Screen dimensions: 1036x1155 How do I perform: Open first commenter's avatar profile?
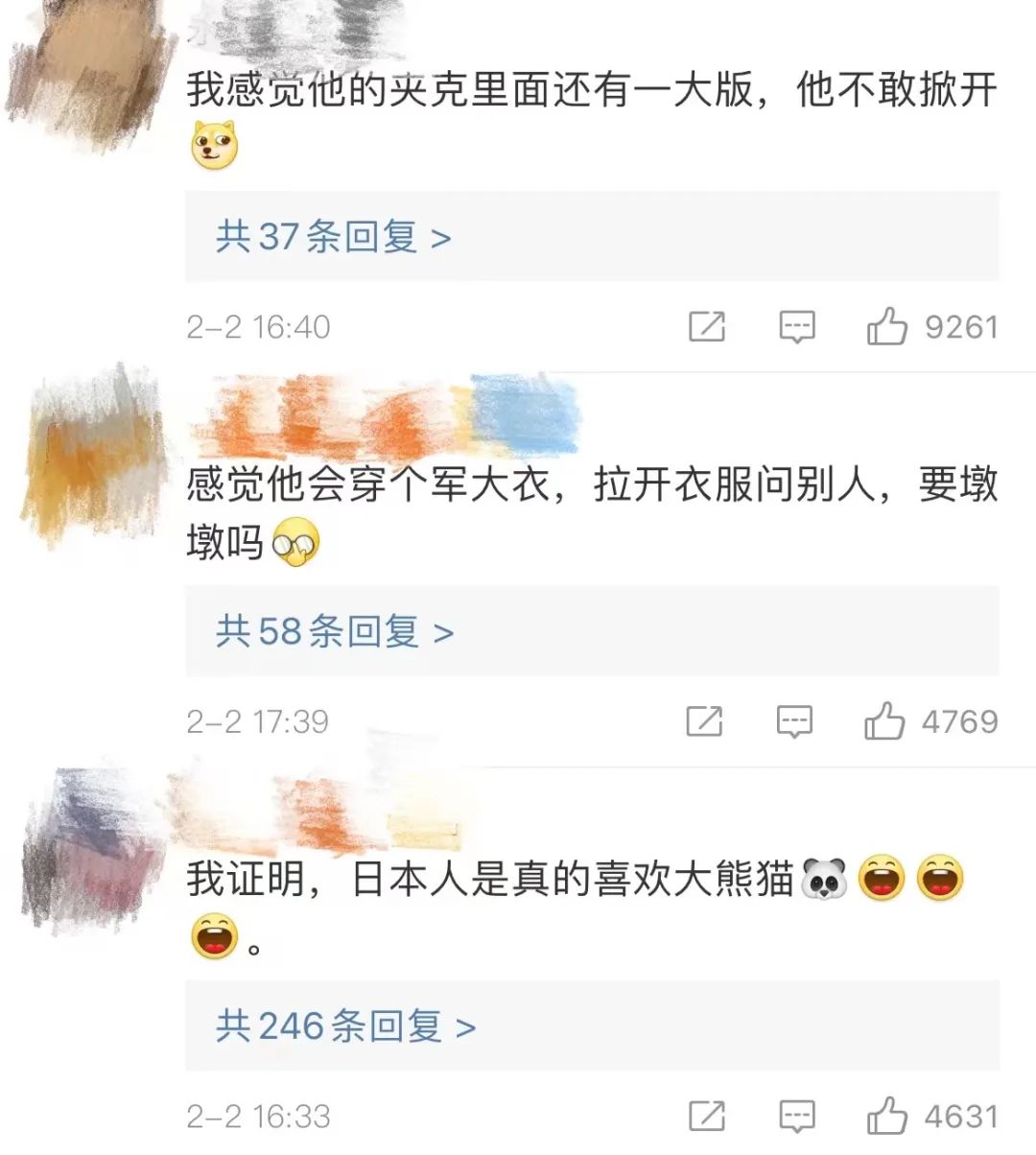tap(91, 72)
